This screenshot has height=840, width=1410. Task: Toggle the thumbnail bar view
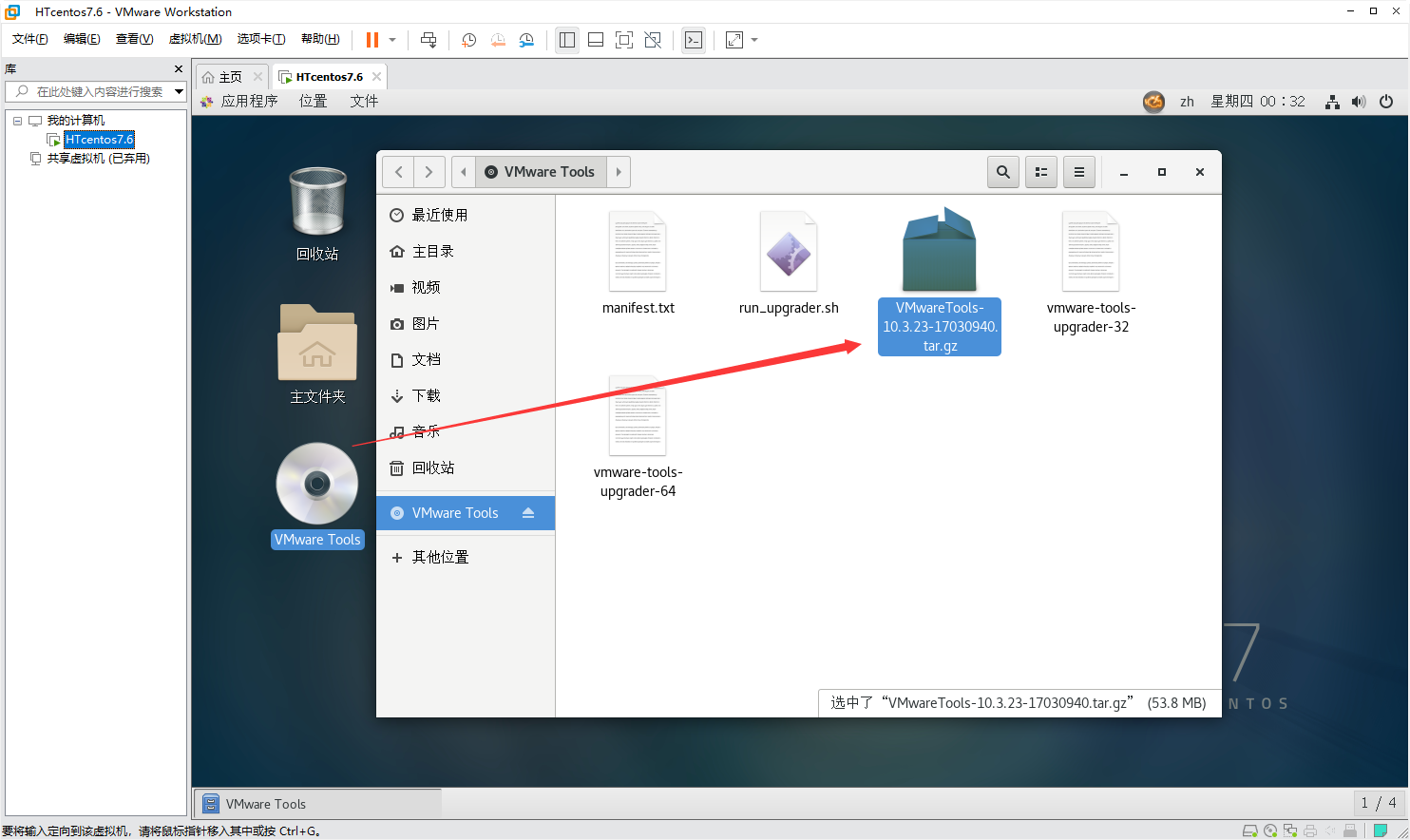pyautogui.click(x=596, y=40)
